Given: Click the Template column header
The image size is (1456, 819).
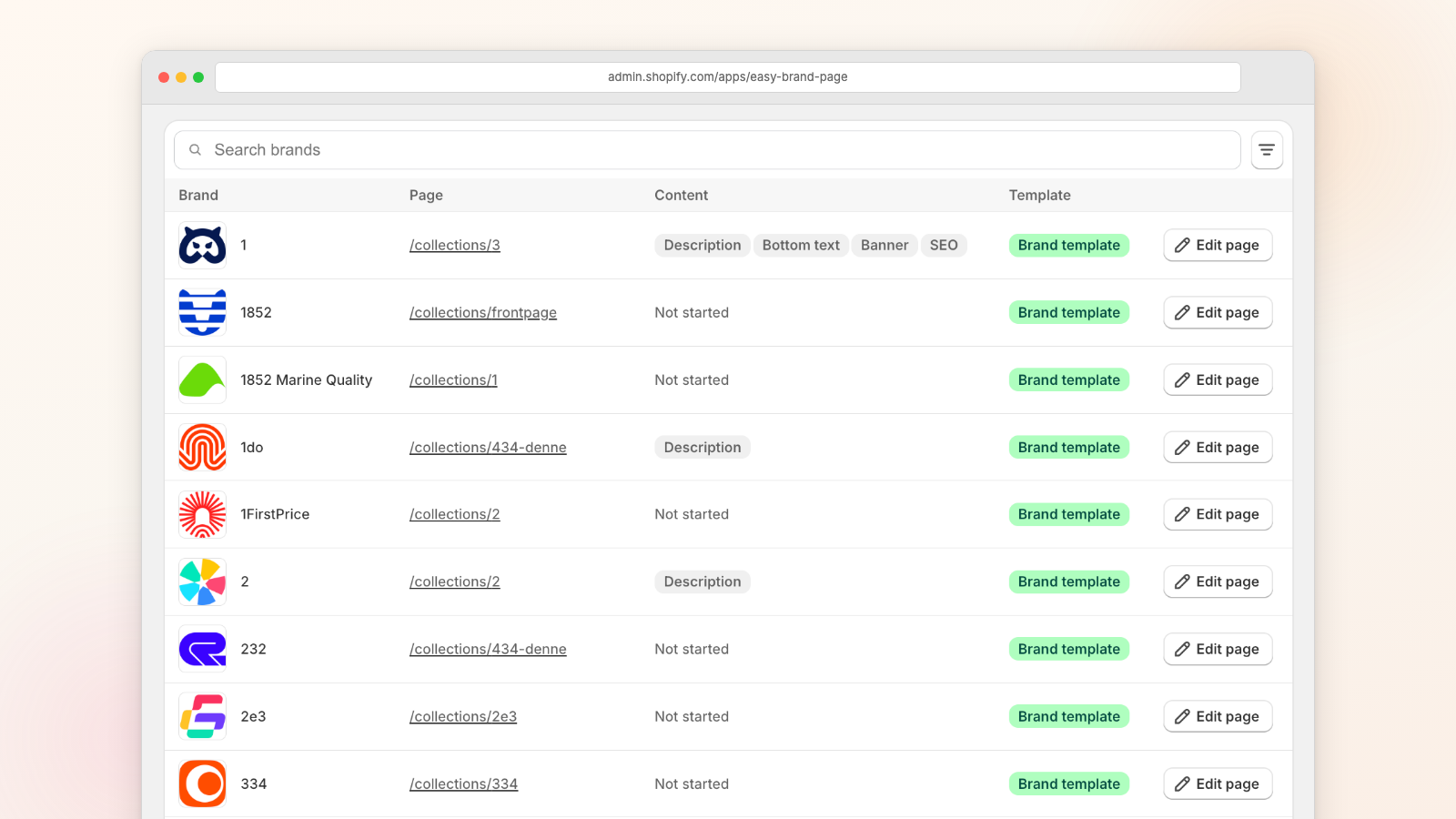Looking at the screenshot, I should [1039, 196].
